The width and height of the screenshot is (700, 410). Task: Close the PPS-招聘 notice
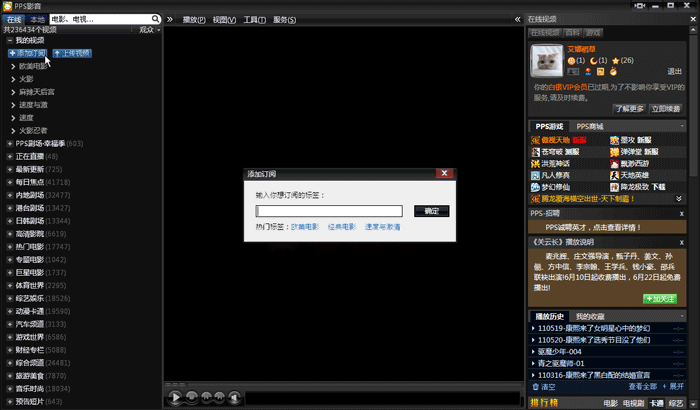(682, 213)
